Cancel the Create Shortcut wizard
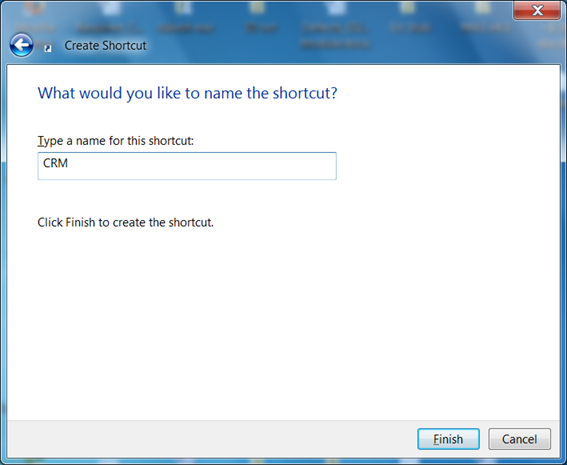This screenshot has width=567, height=465. coord(519,439)
